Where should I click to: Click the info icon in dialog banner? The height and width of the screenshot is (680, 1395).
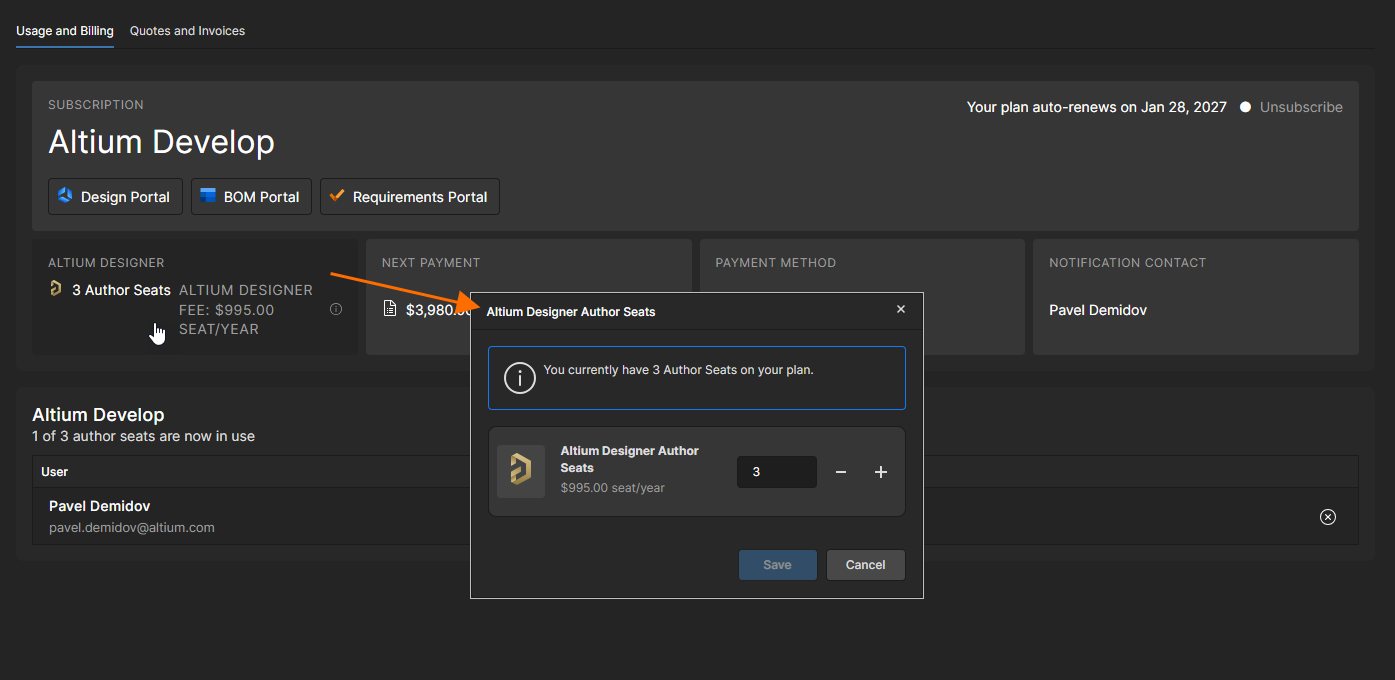[520, 378]
